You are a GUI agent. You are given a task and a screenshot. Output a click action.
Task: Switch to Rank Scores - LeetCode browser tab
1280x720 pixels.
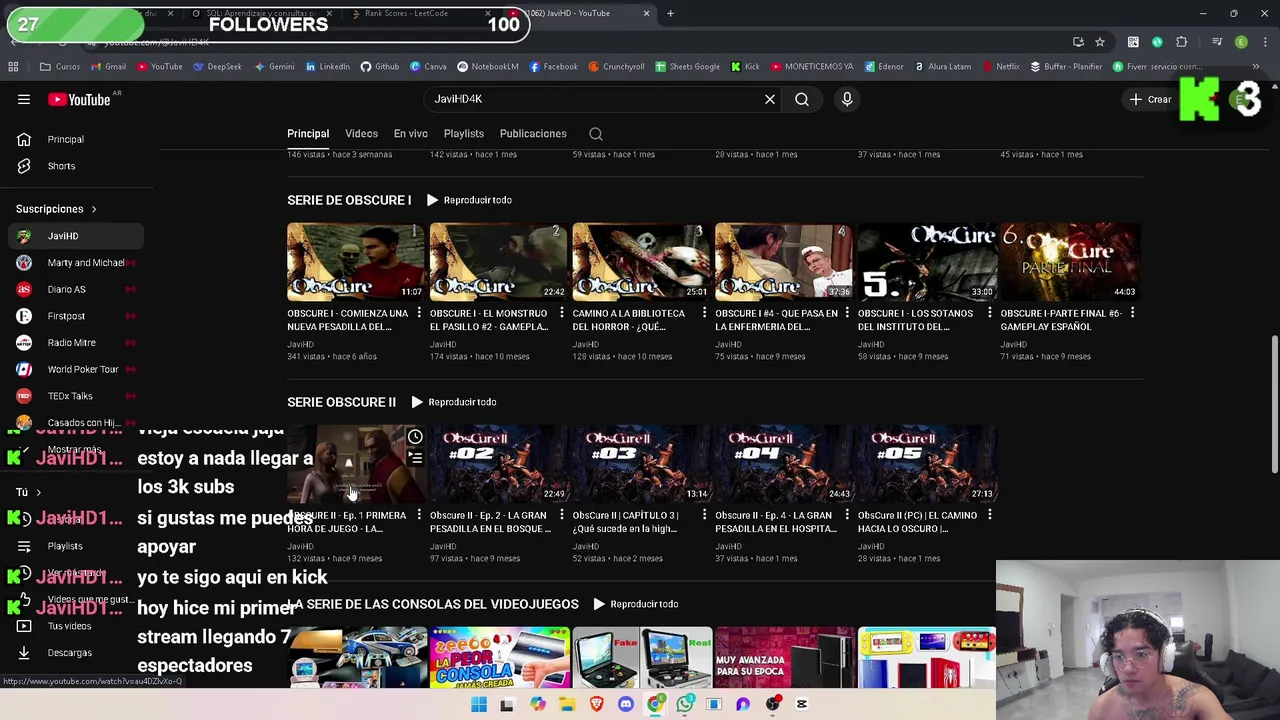click(418, 13)
